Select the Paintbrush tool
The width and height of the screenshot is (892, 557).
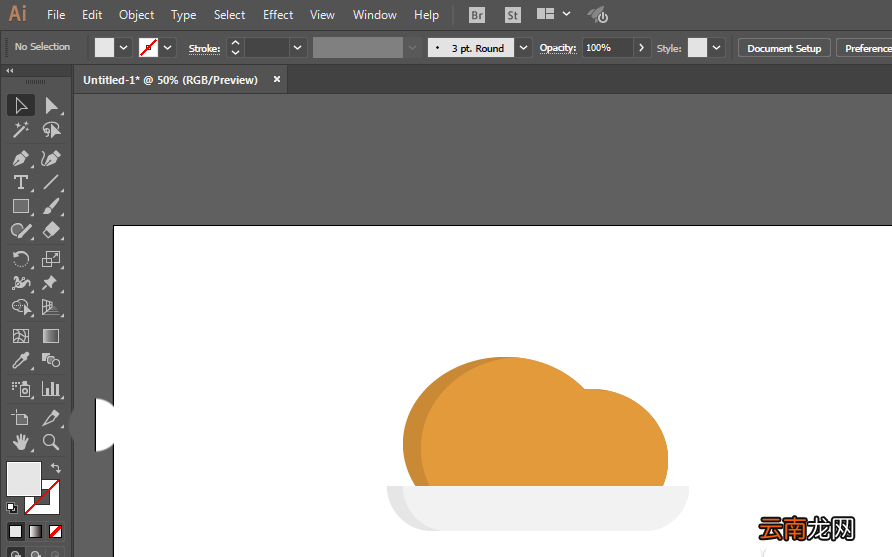point(51,206)
